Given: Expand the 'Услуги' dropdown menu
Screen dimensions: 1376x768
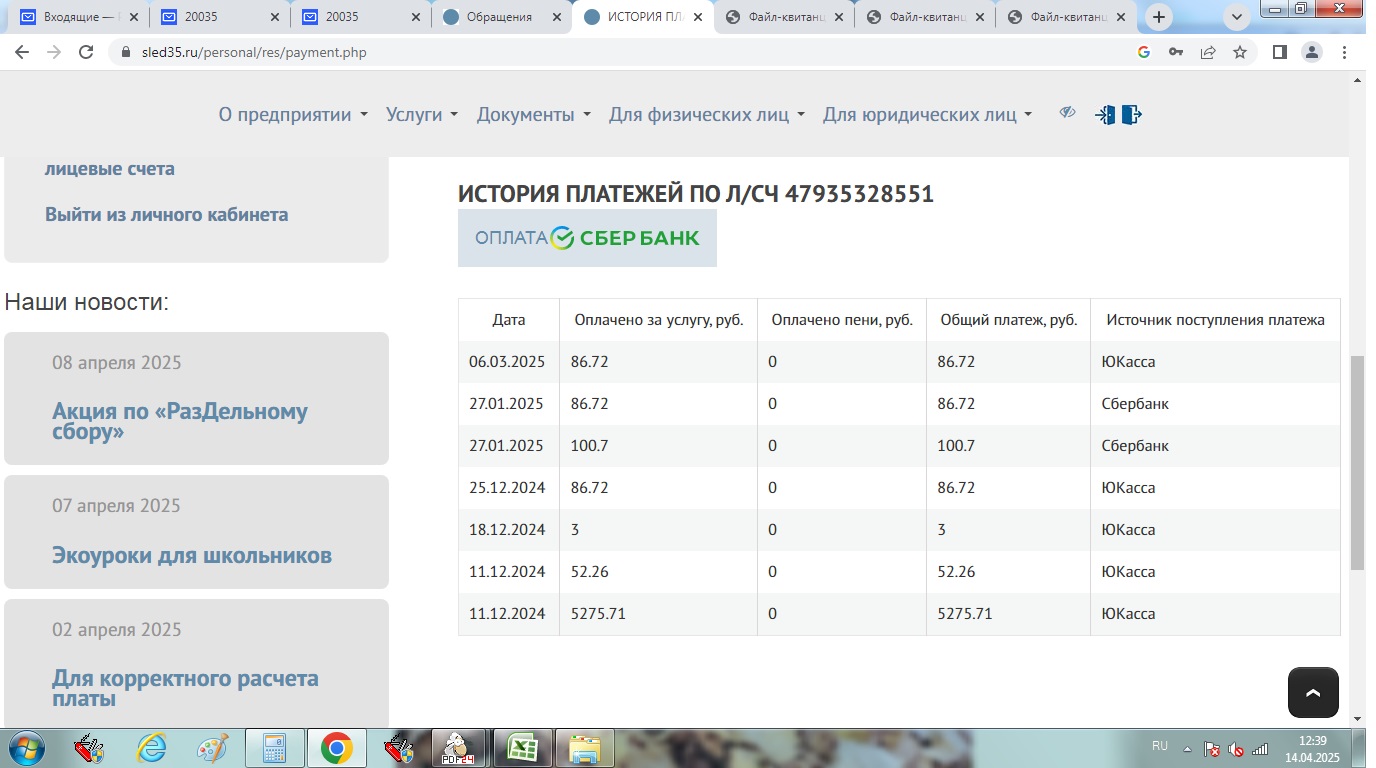Looking at the screenshot, I should pos(421,115).
